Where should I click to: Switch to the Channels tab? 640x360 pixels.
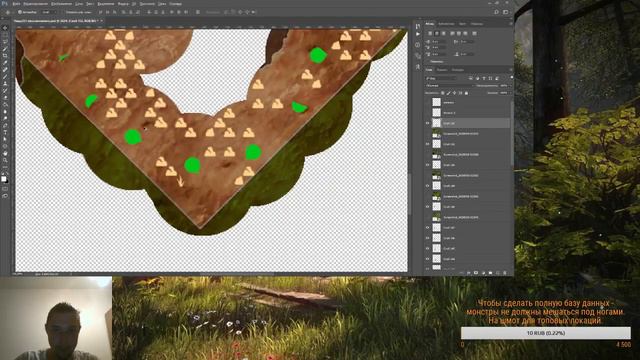coord(442,70)
